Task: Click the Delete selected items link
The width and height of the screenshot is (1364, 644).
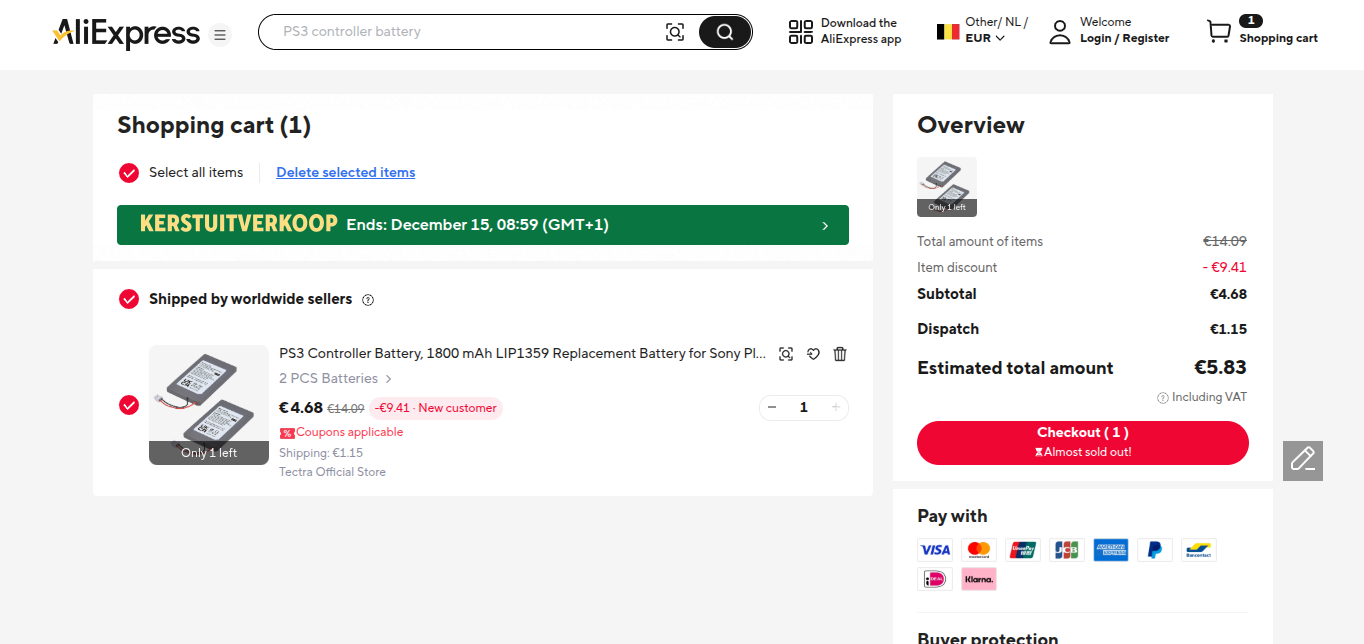Action: [345, 173]
